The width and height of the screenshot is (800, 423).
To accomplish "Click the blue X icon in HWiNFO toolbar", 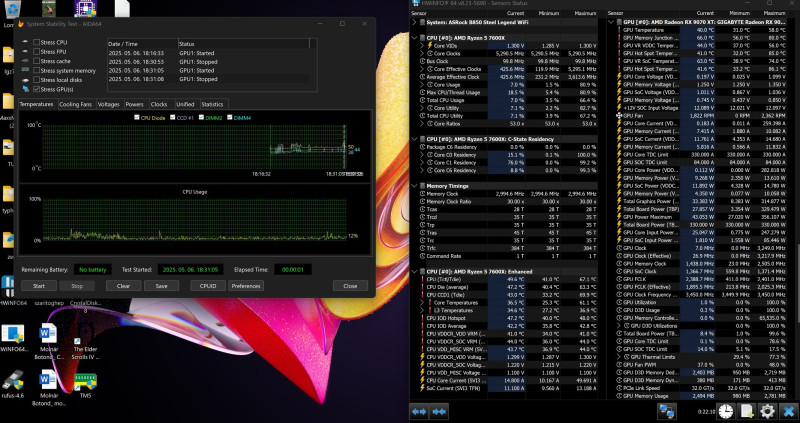I will point(789,411).
